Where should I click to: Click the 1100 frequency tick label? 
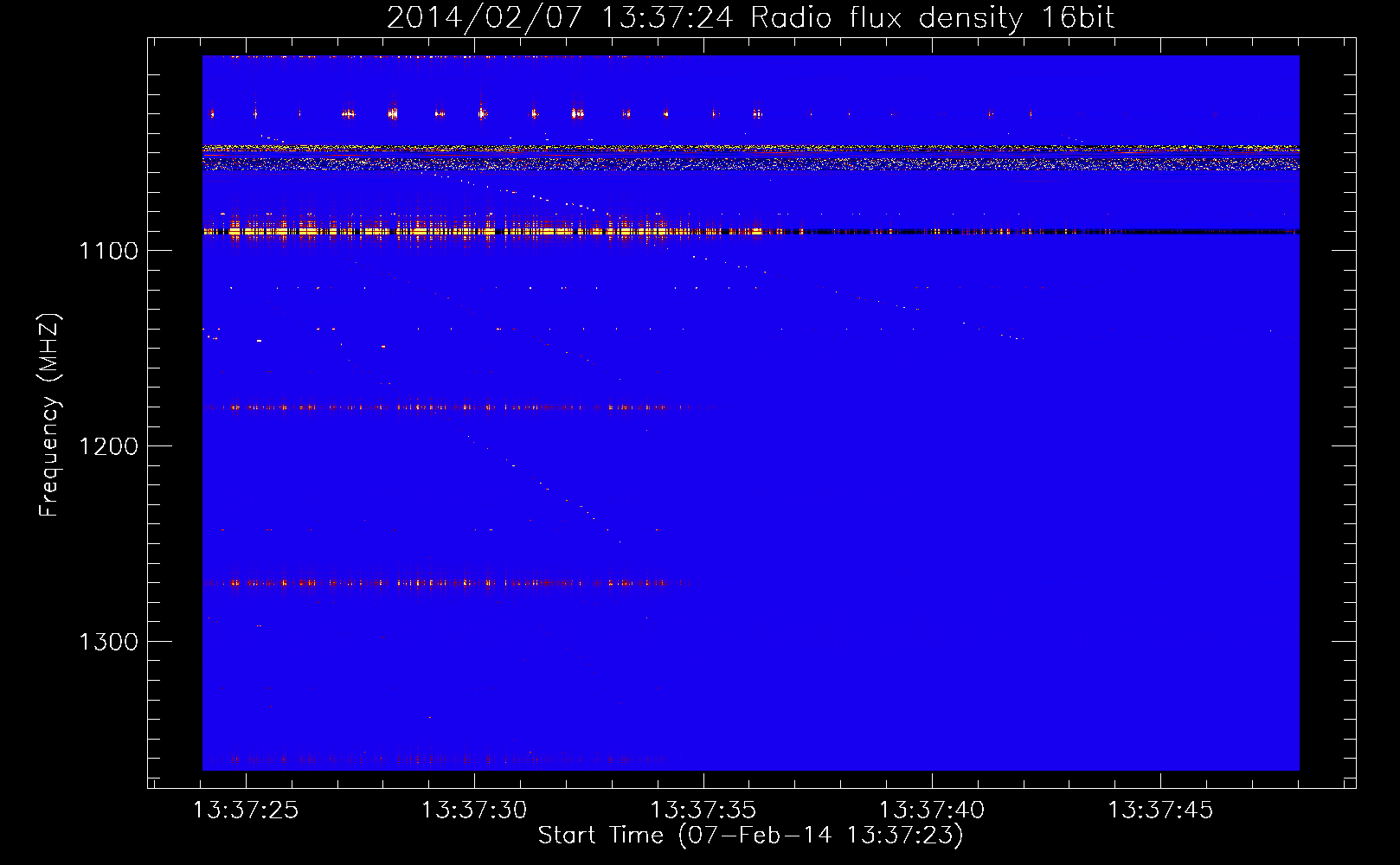108,251
